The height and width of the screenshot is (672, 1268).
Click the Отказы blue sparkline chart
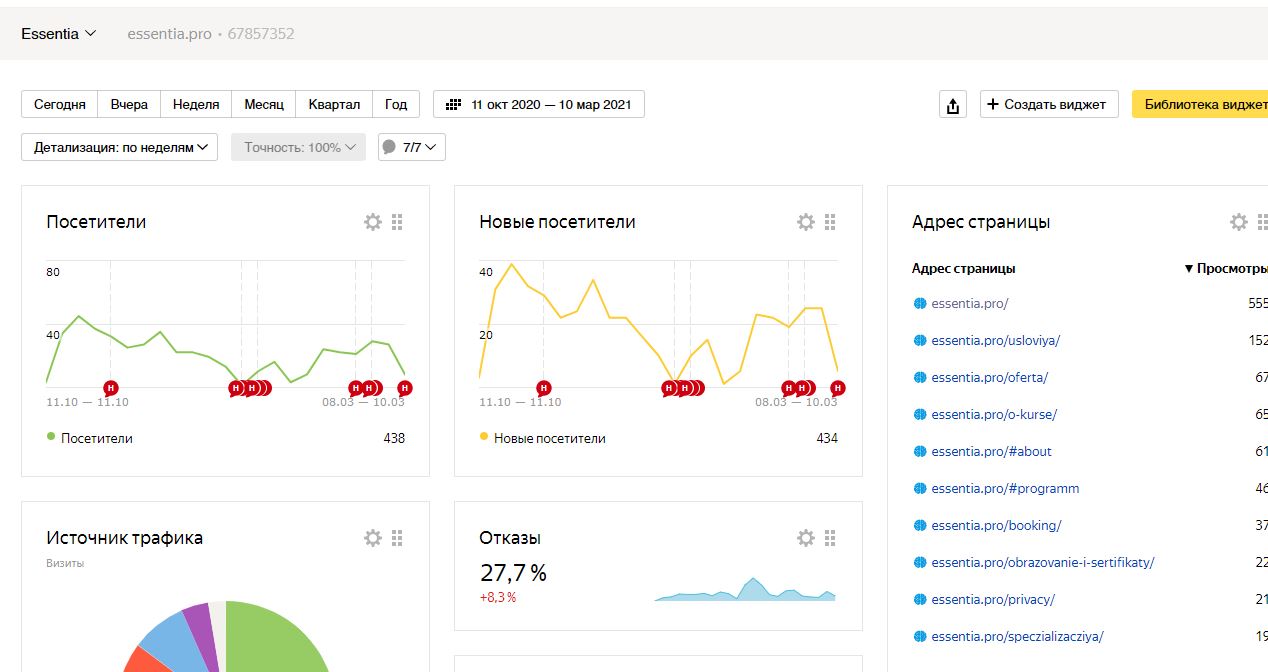click(745, 589)
